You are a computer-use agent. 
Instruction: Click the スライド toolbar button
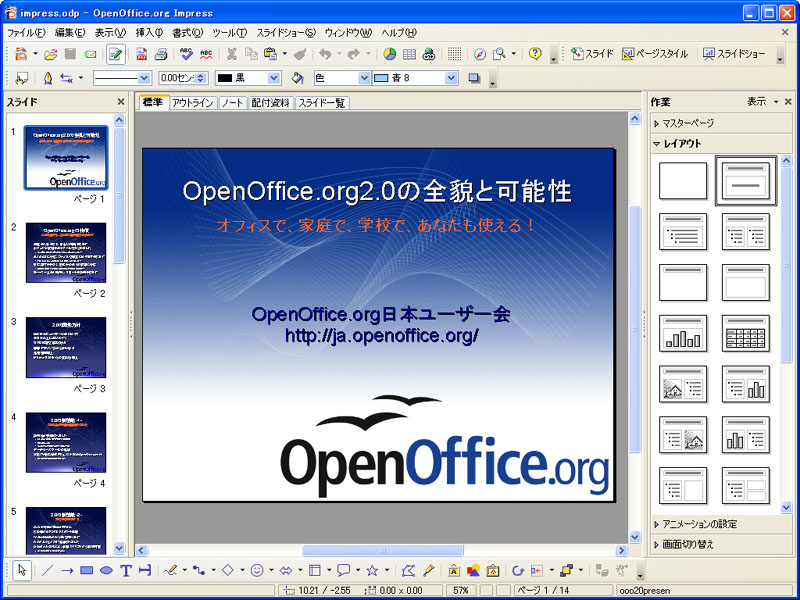pyautogui.click(x=592, y=54)
